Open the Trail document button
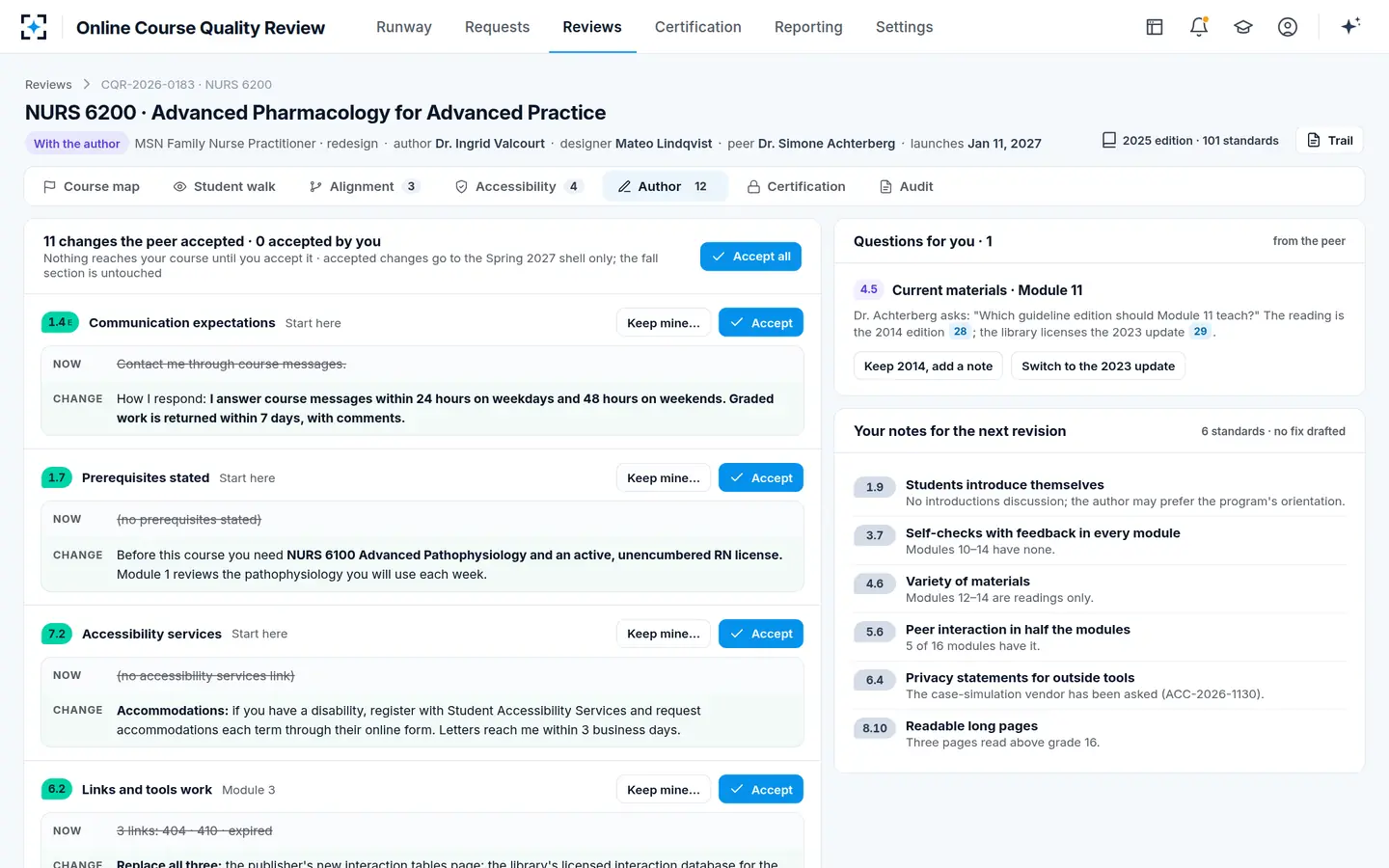 pyautogui.click(x=1330, y=141)
